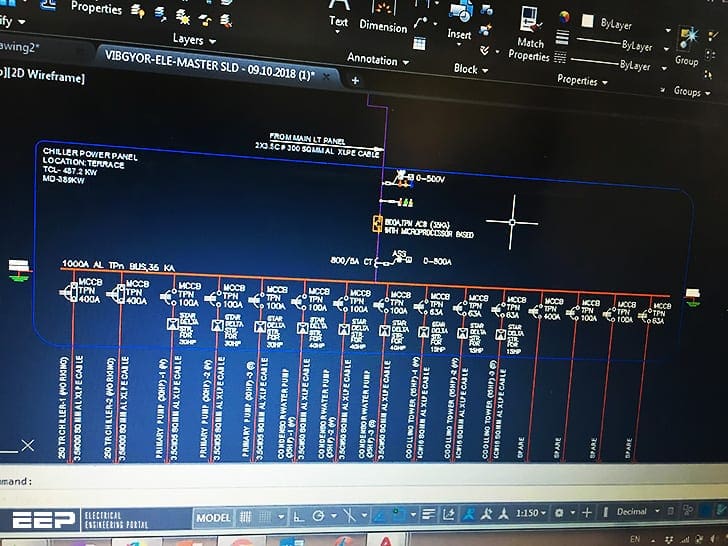Toggle ortho mode in status bar
728x546 pixels.
point(299,516)
